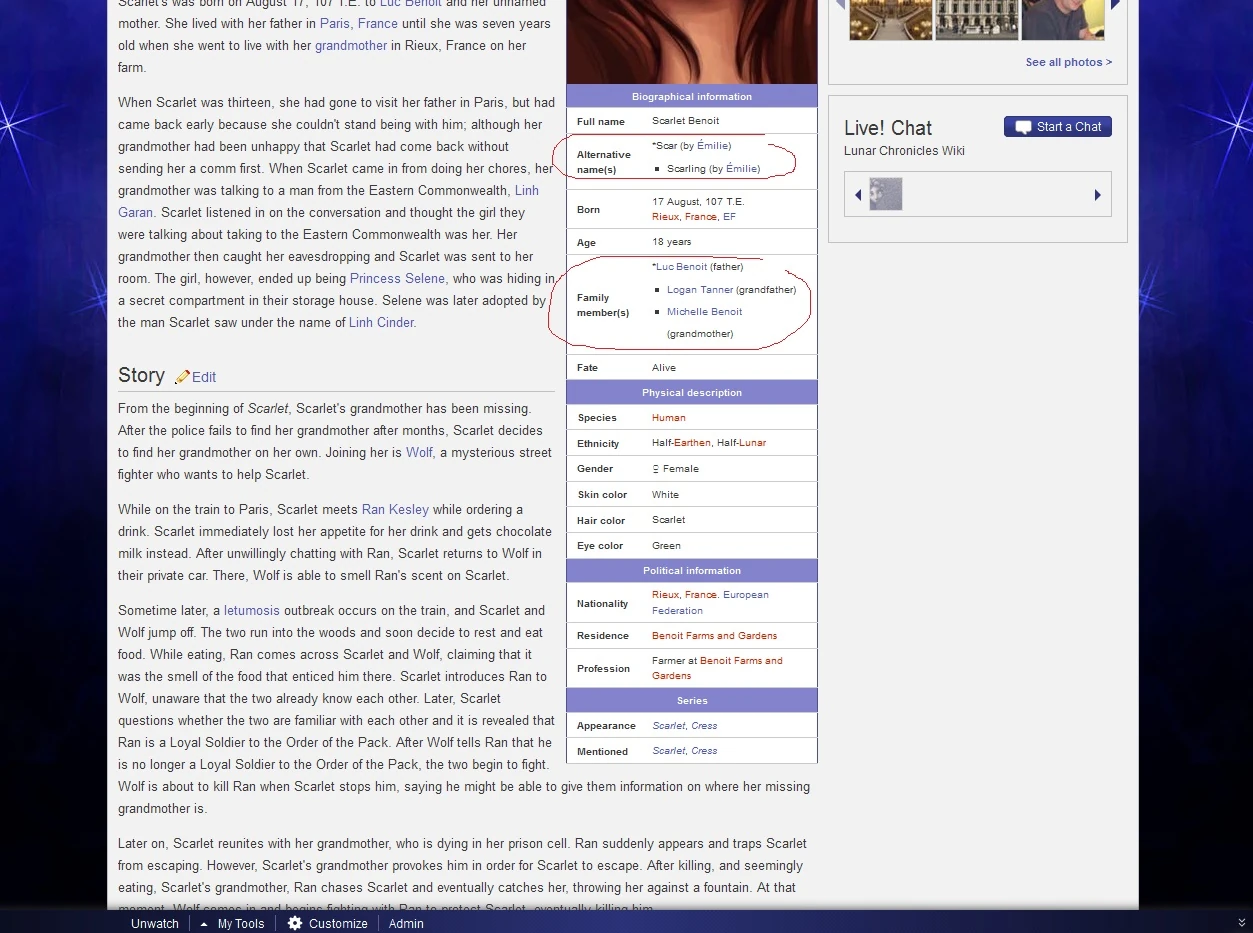Screen dimensions: 1253x933
Task: Click the speech bubble on Start a Chat
Action: coord(1023,127)
